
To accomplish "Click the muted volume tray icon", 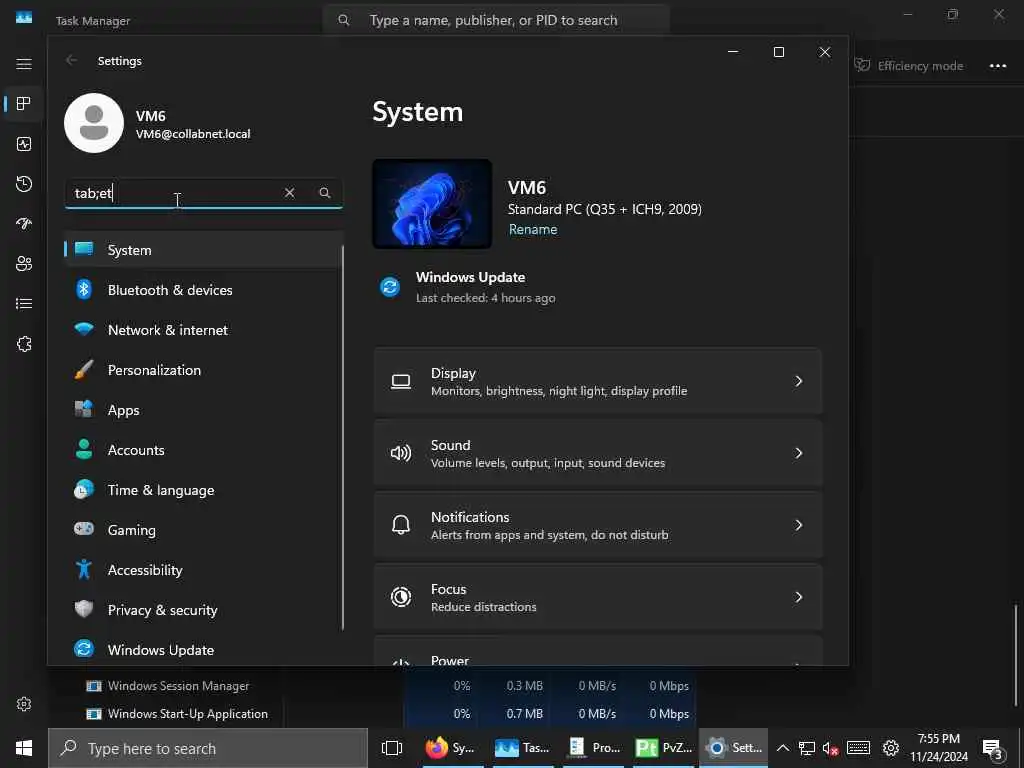I will coord(830,748).
